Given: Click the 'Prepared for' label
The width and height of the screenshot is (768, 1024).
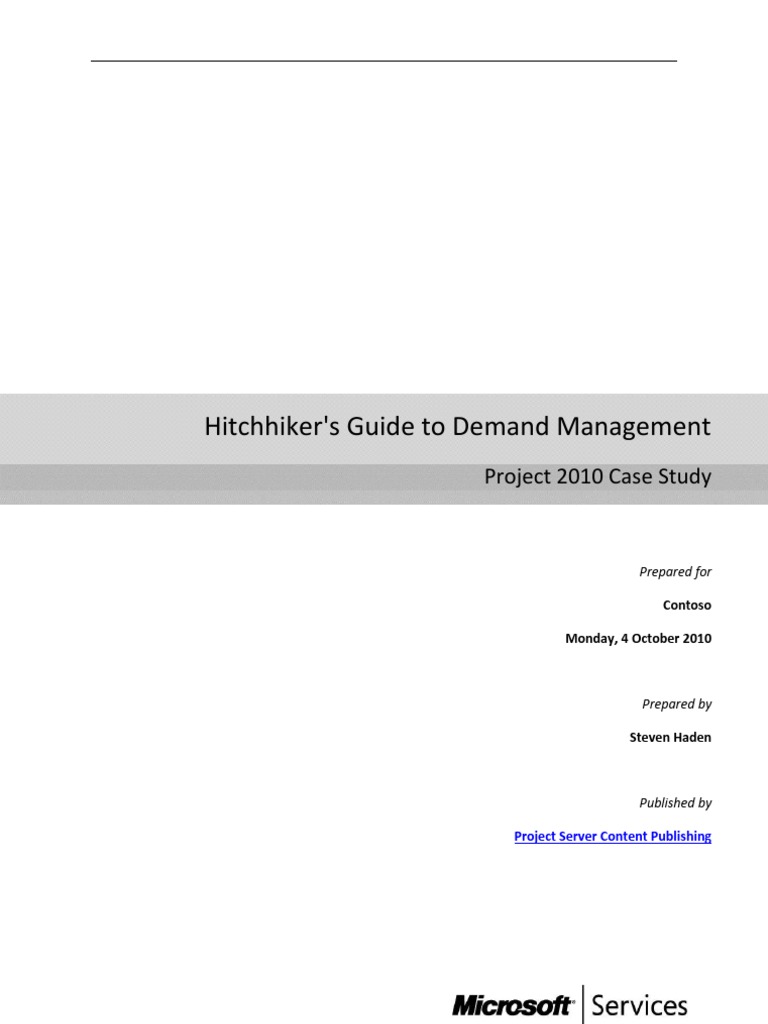Looking at the screenshot, I should click(x=675, y=571).
